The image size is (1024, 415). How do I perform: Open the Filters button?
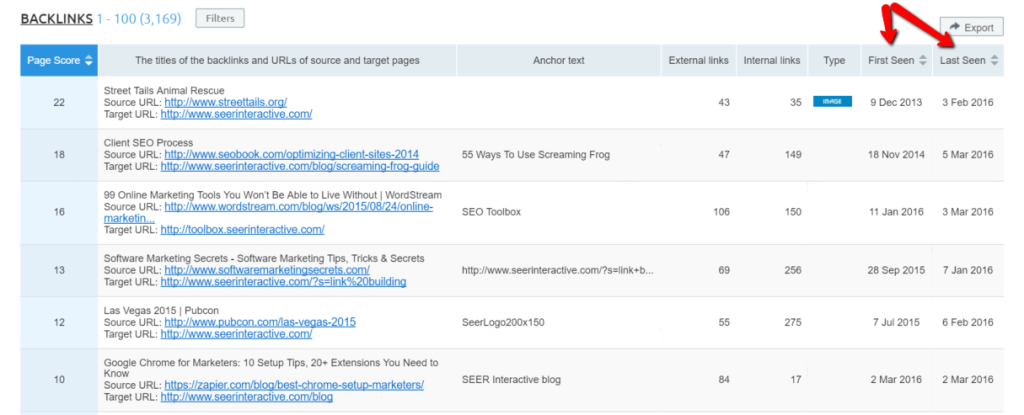click(219, 18)
